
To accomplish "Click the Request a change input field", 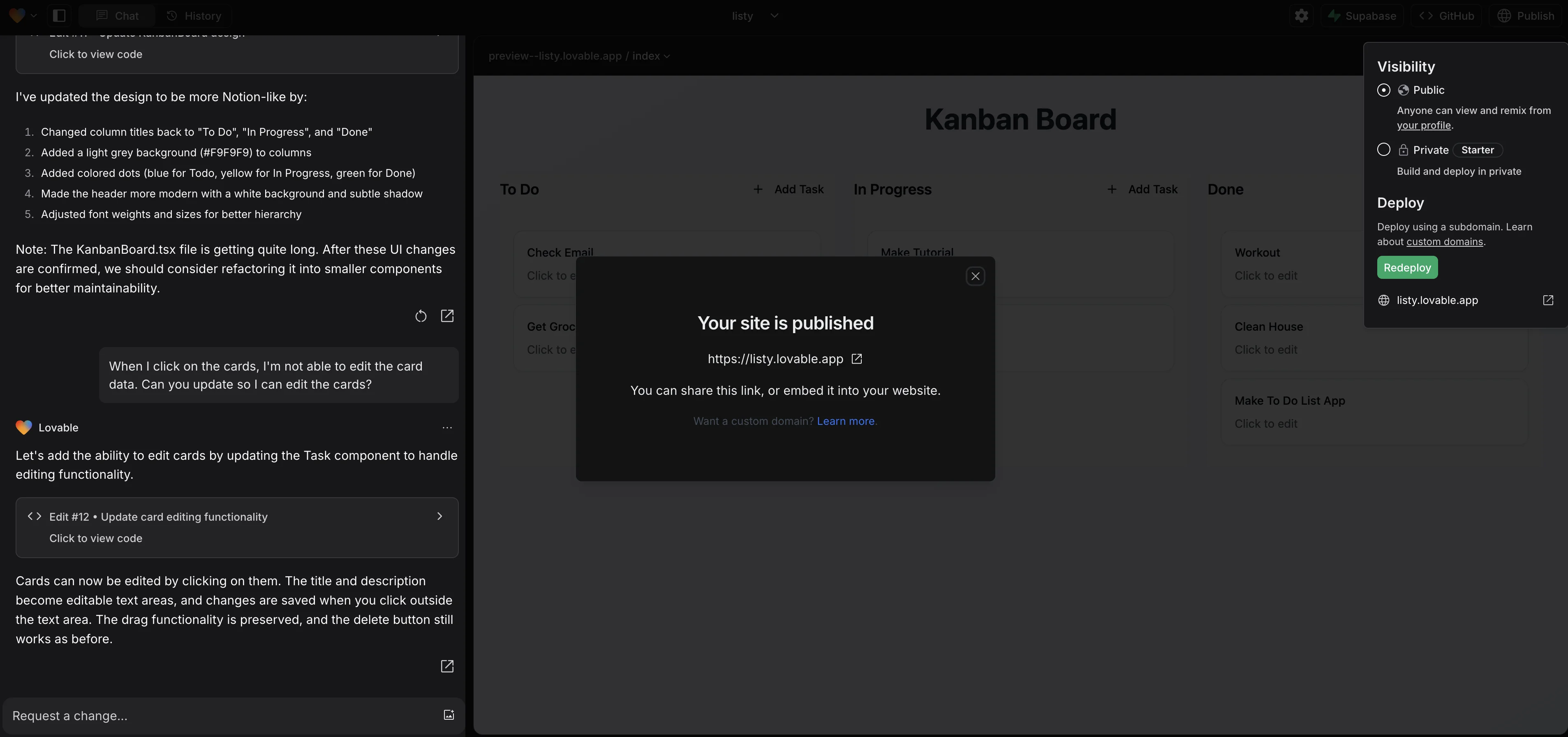I will tap(219, 716).
